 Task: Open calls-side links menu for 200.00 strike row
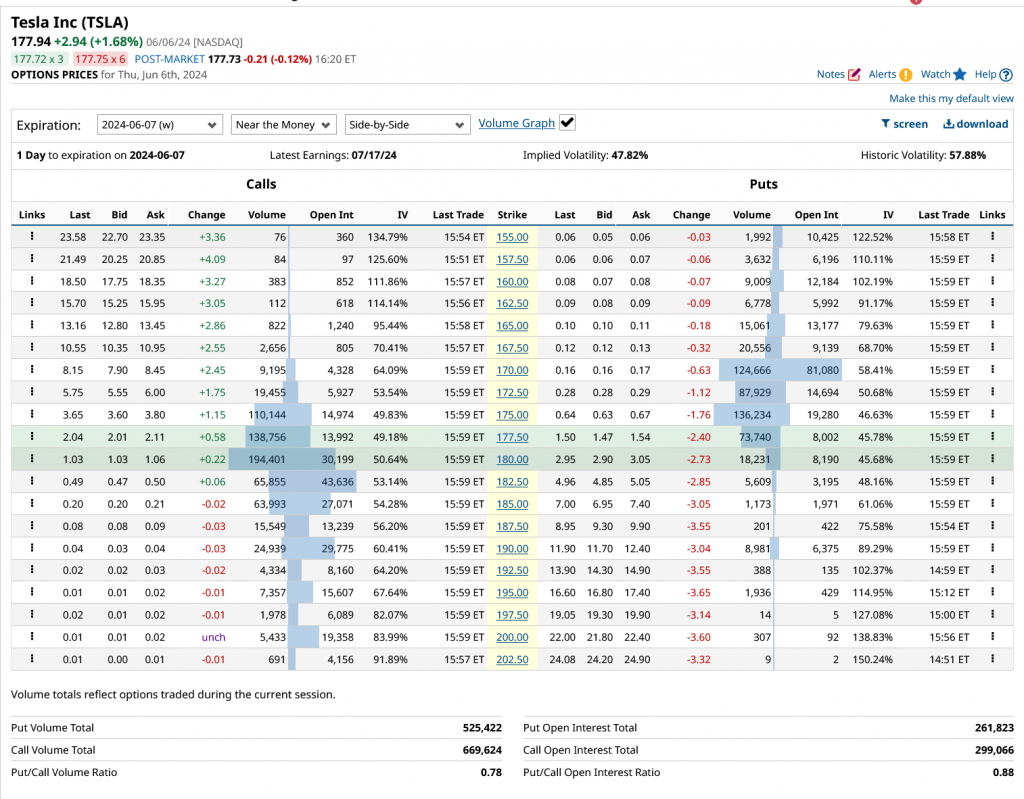(x=32, y=636)
